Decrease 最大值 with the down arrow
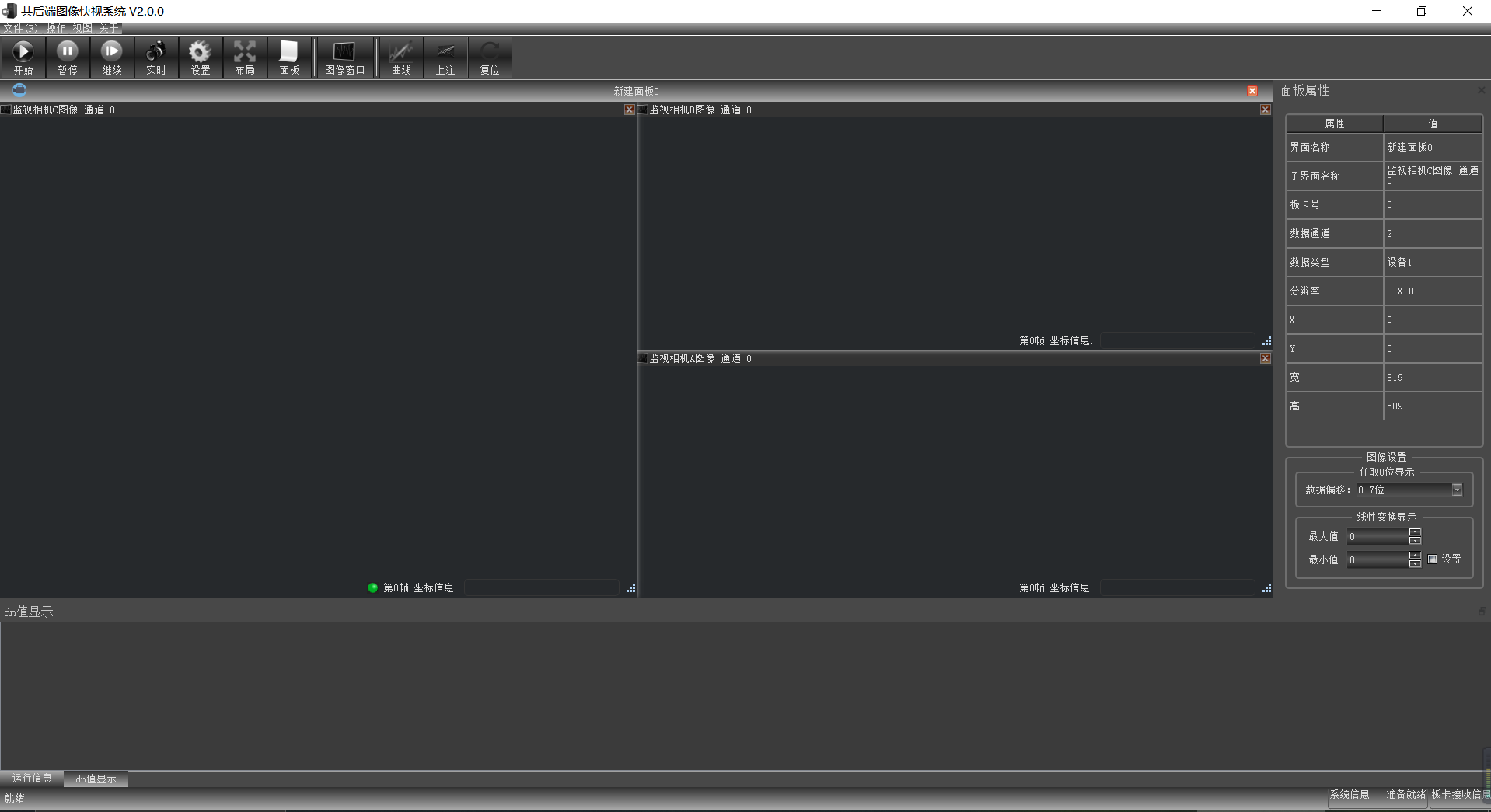Image resolution: width=1491 pixels, height=812 pixels. (x=1415, y=540)
